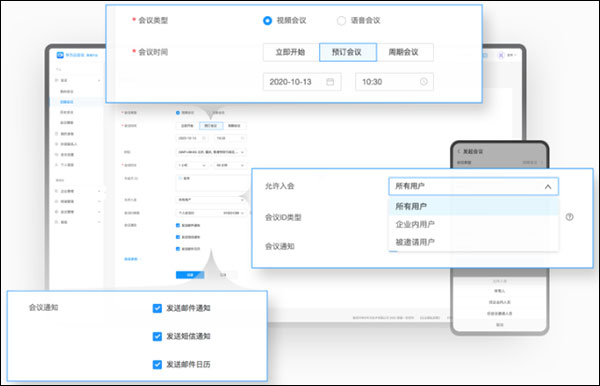Choose the 预订会议 option
The width and height of the screenshot is (600, 386).
348,52
